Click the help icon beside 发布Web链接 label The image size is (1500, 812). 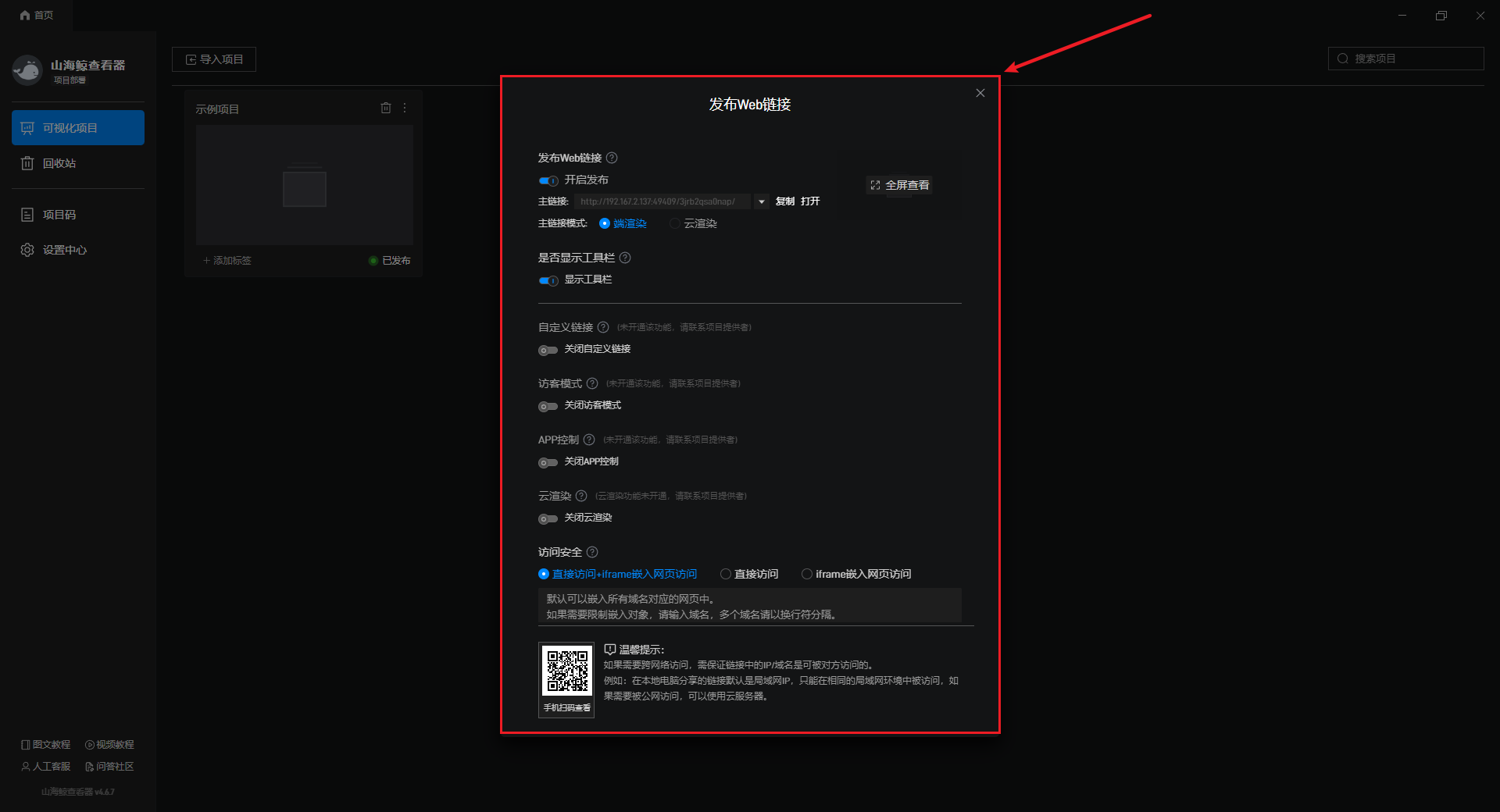(612, 158)
